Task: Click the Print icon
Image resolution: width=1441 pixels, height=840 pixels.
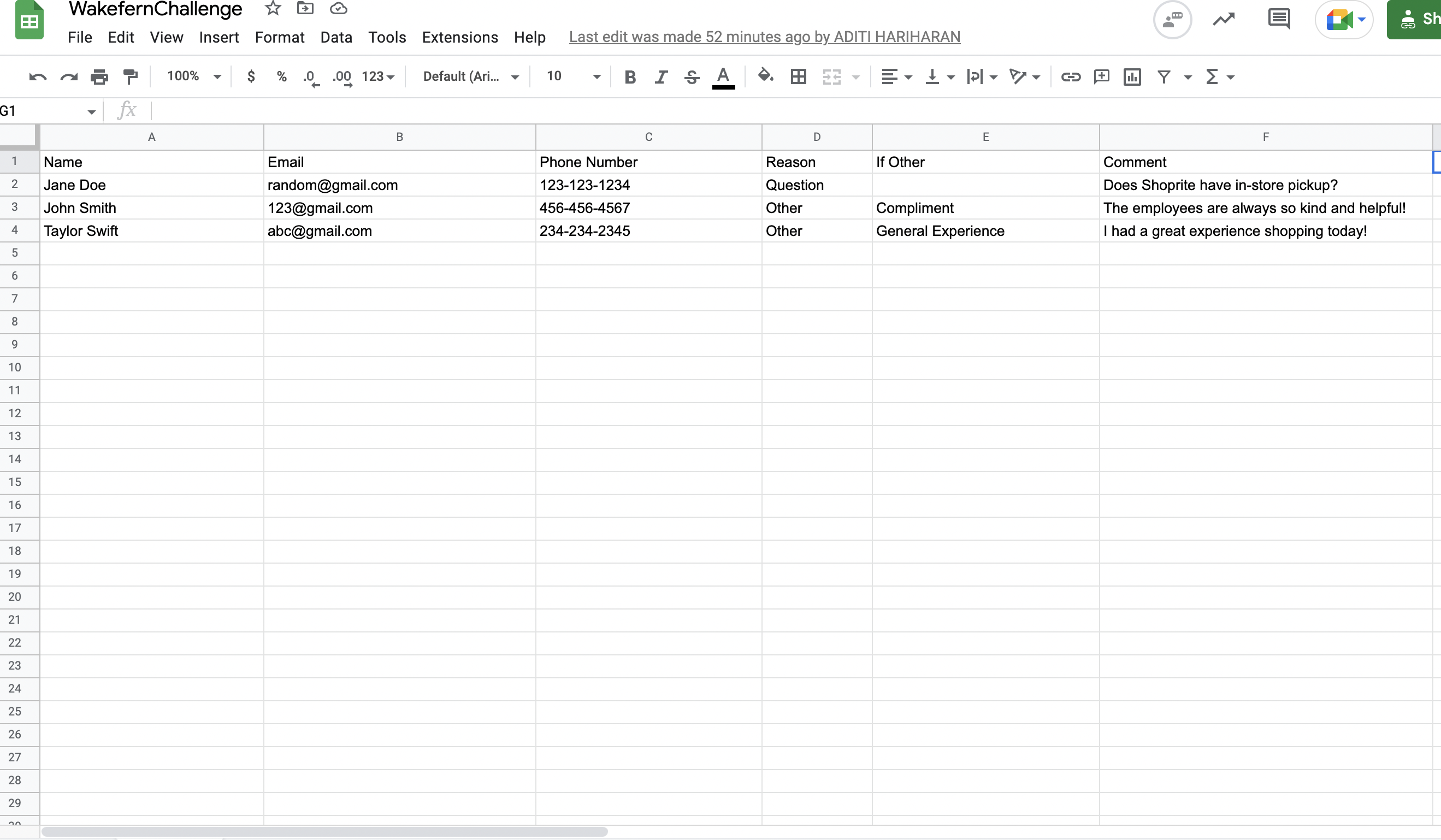Action: pos(99,76)
